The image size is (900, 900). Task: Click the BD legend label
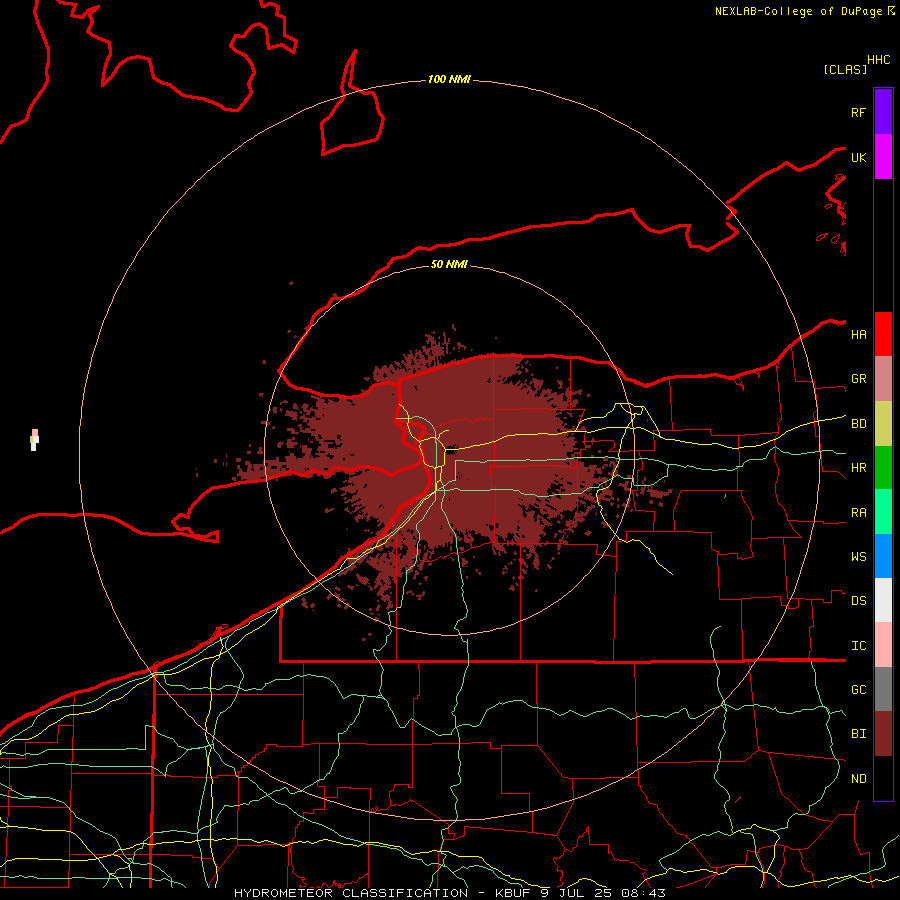(858, 424)
